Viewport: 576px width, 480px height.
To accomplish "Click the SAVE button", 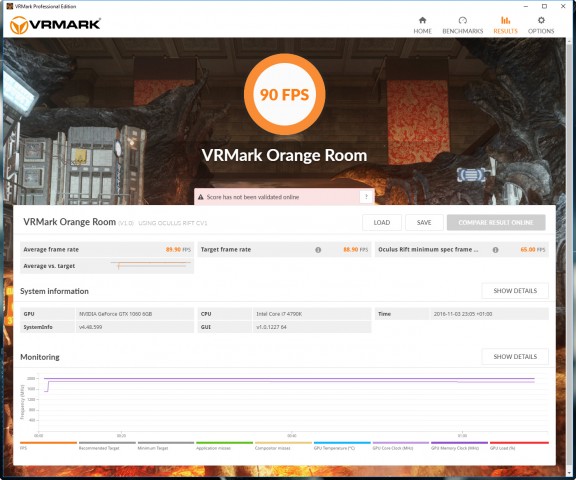I will 424,223.
